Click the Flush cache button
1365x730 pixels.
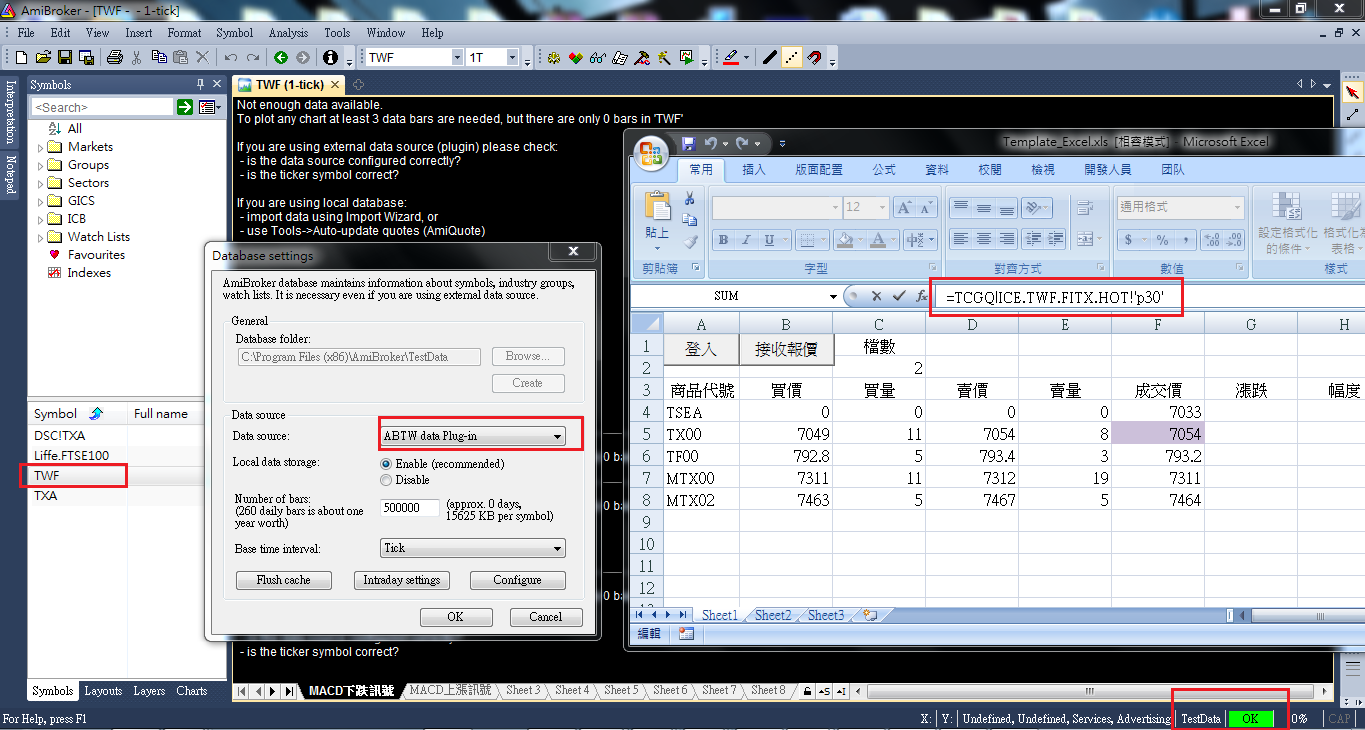[283, 580]
